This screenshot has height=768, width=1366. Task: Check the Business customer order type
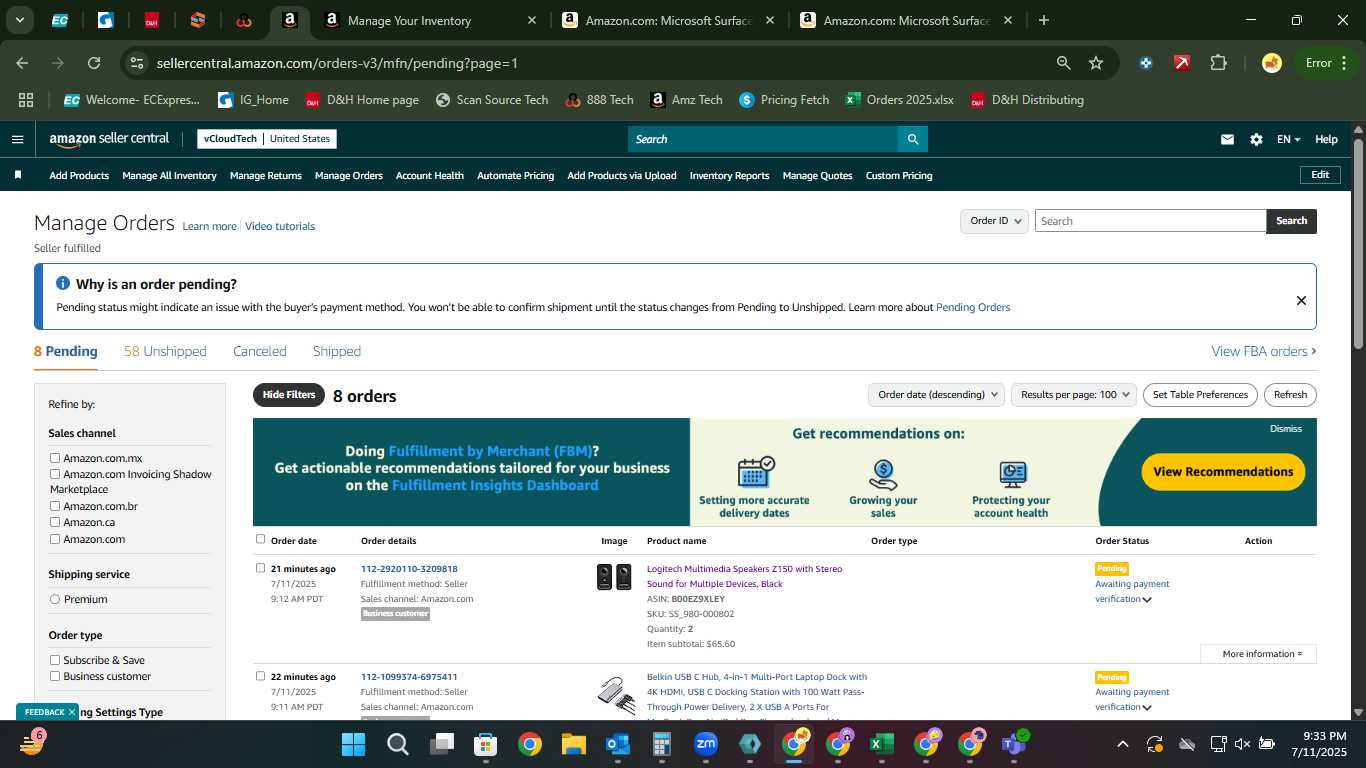coord(55,676)
